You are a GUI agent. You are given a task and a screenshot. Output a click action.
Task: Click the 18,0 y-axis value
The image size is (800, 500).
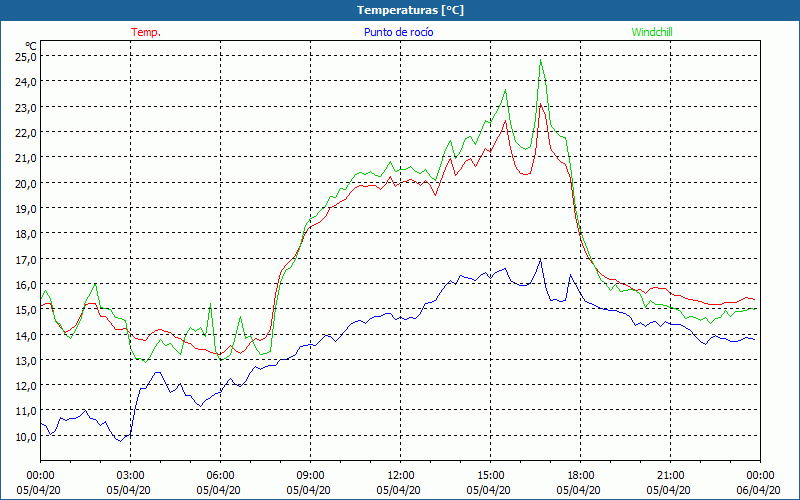pos(25,234)
